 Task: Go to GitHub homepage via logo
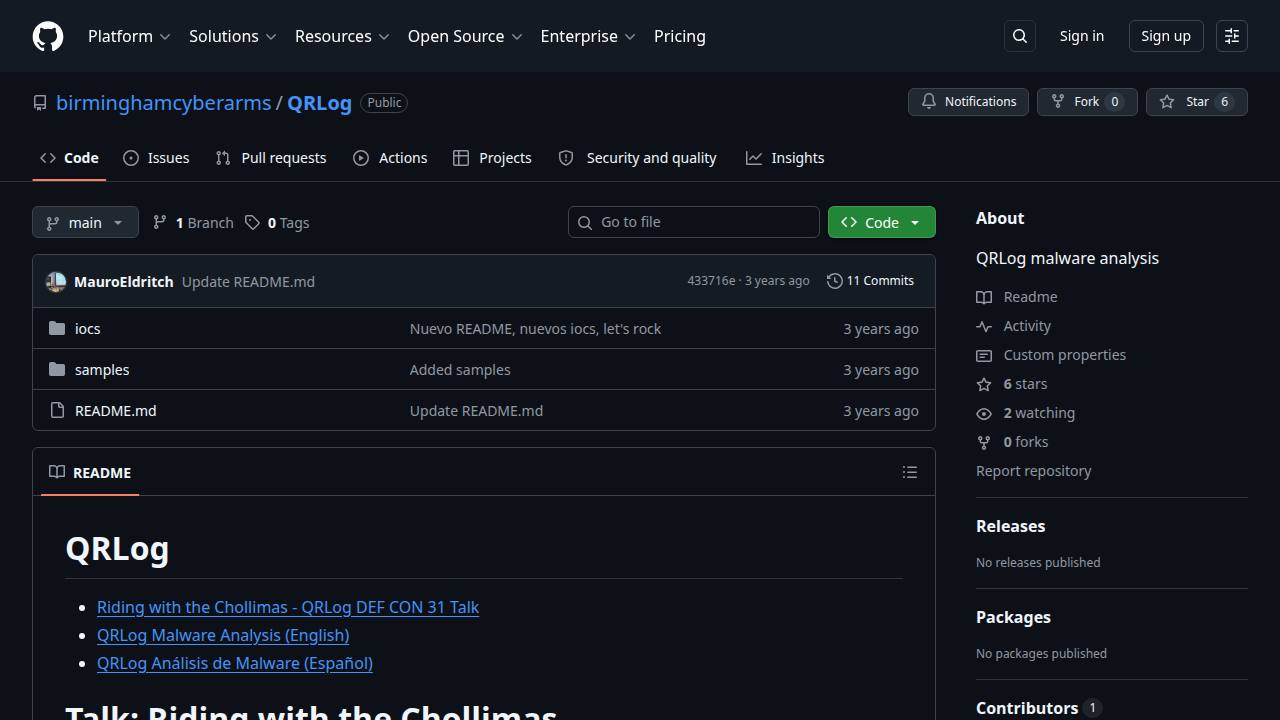(48, 36)
